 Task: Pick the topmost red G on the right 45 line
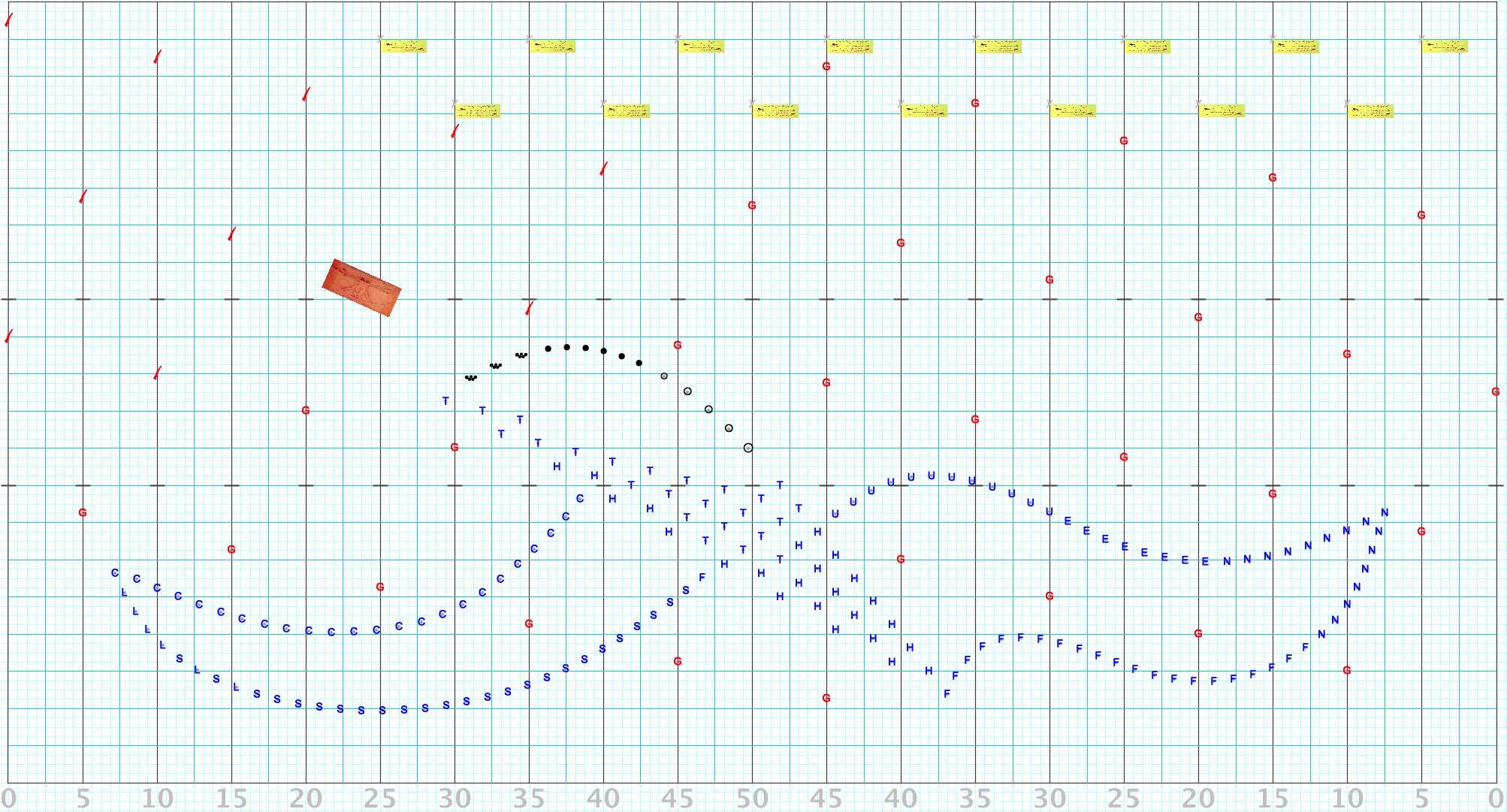coord(826,66)
